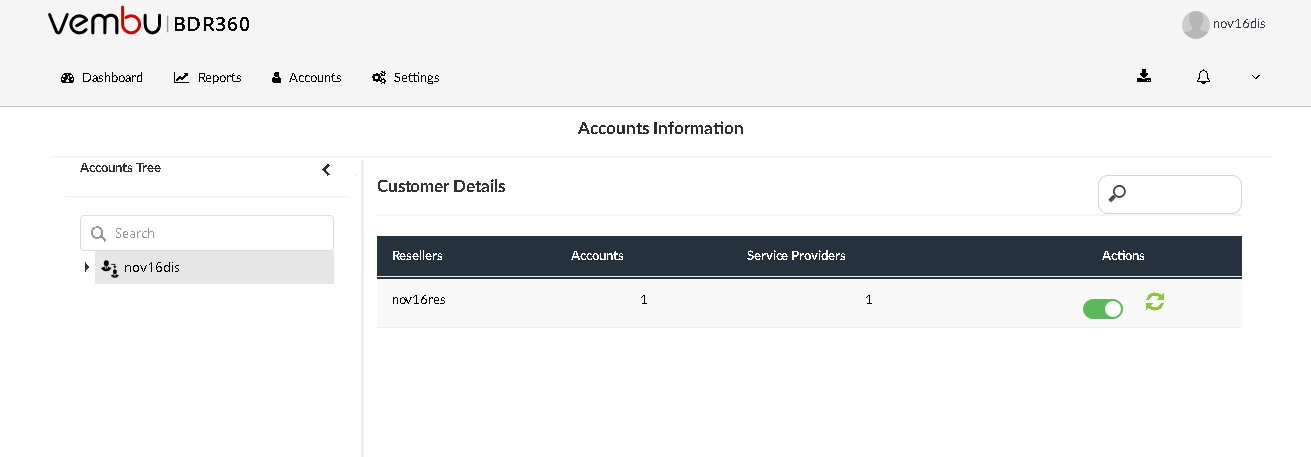Open the Accounts menu
Viewport: 1311px width, 457px height.
(306, 77)
